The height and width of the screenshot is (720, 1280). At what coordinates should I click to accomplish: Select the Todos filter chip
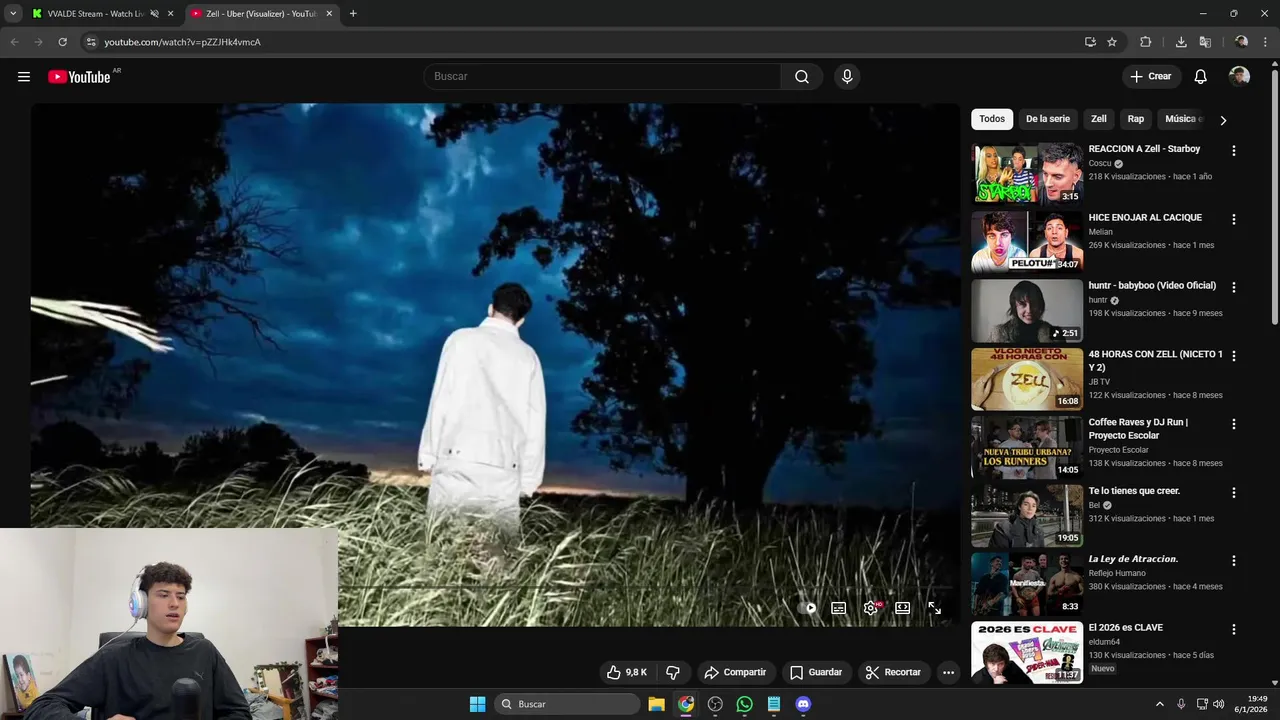[992, 119]
